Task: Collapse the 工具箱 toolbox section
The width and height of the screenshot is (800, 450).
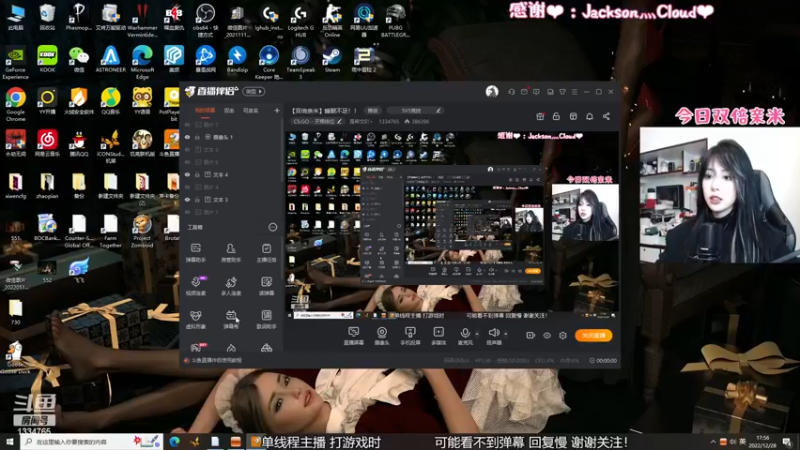Action: [272, 227]
